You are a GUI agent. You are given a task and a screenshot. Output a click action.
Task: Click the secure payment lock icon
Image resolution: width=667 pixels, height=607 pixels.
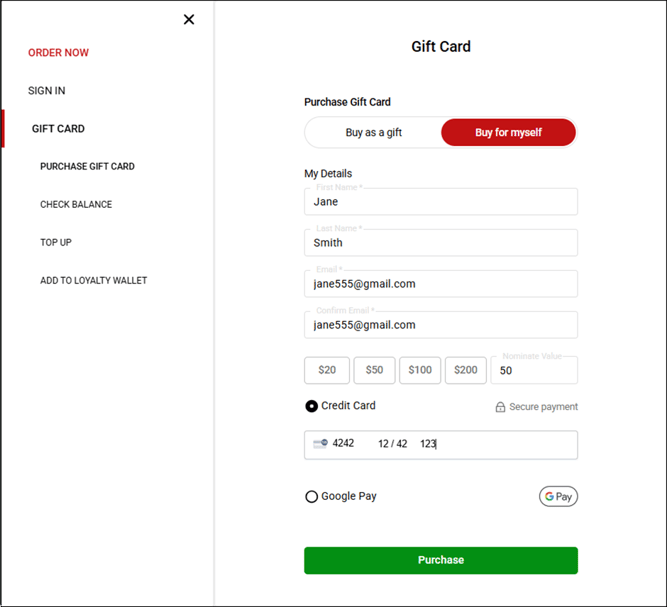[x=500, y=407]
